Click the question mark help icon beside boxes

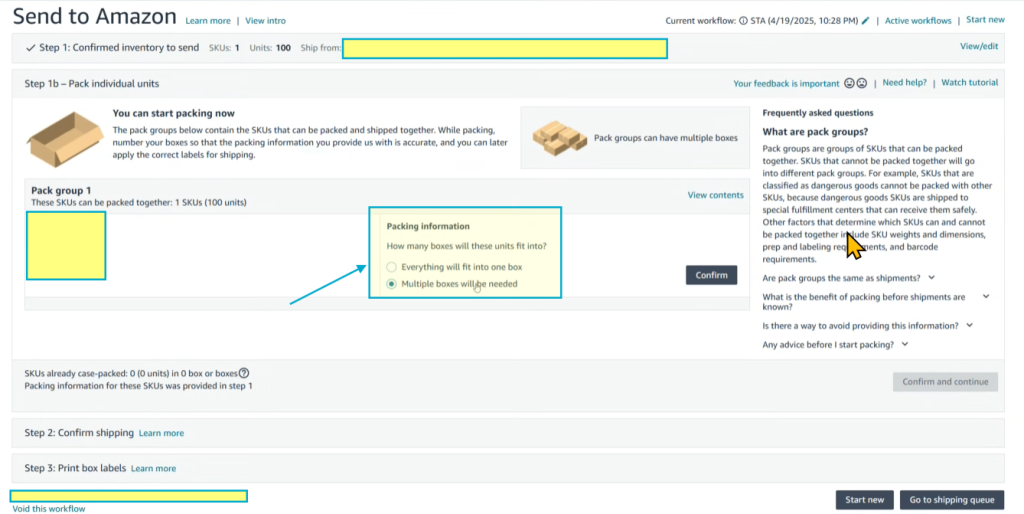pos(244,373)
